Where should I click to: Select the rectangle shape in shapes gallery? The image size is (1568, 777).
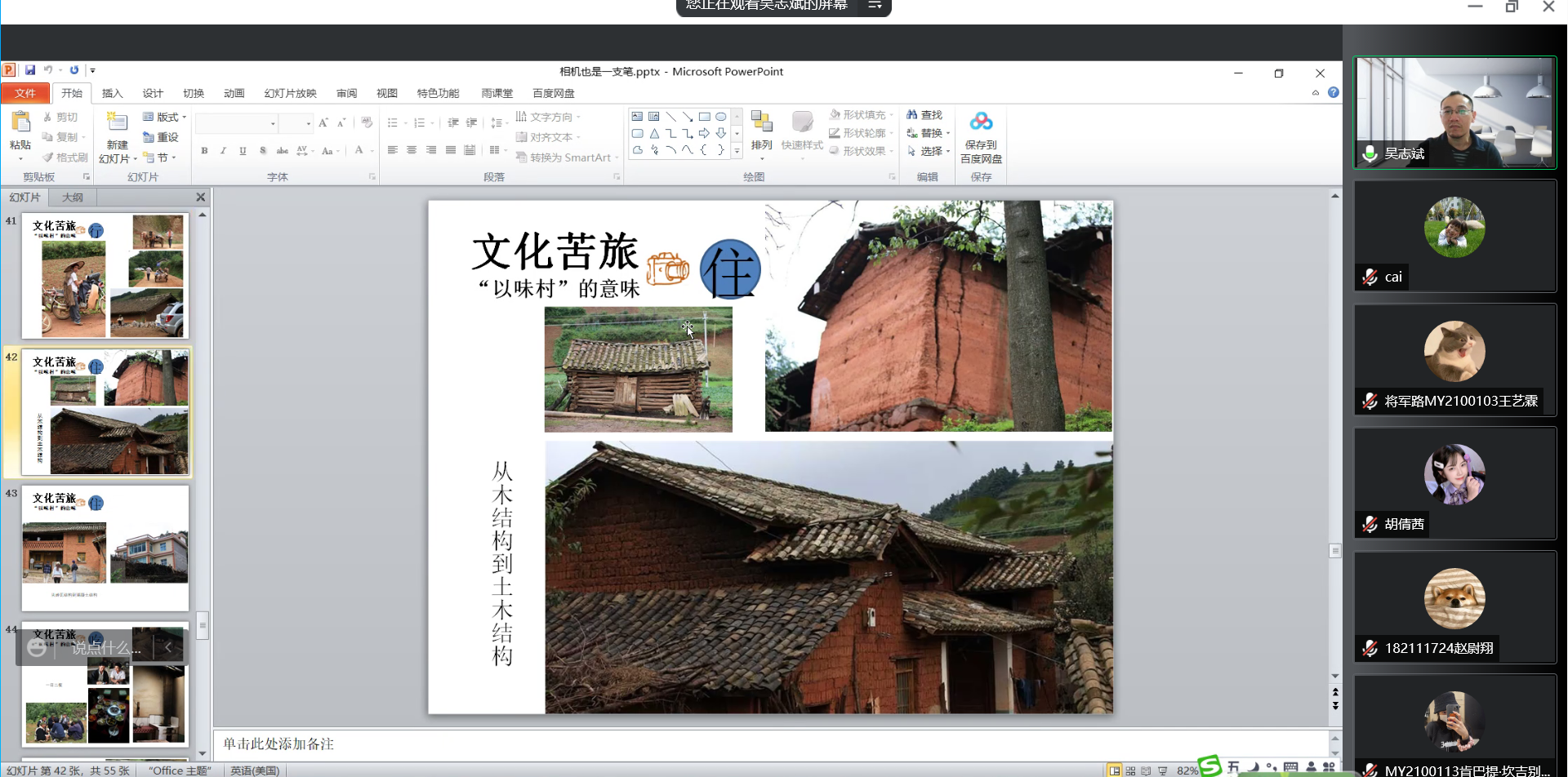[704, 117]
